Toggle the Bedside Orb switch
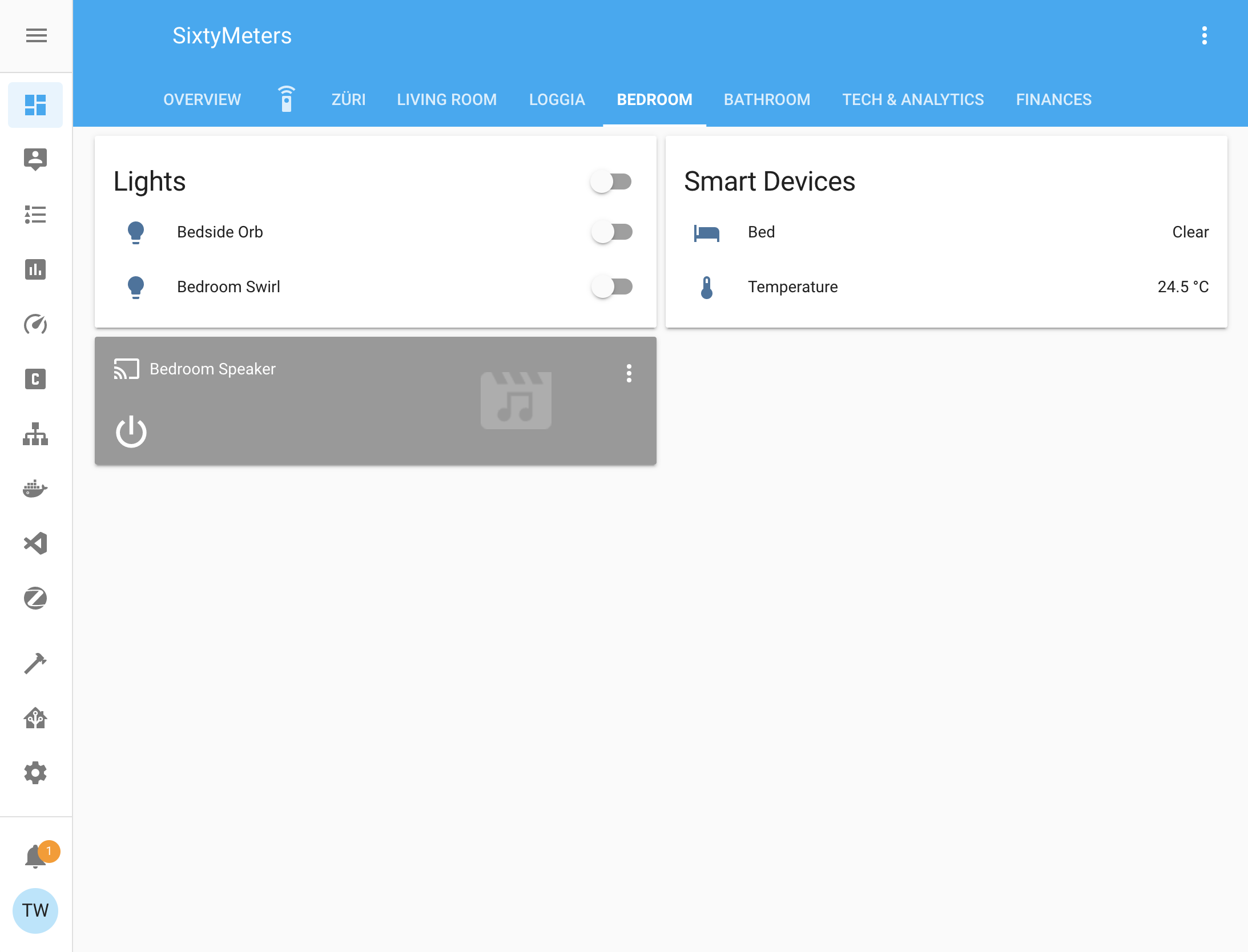The height and width of the screenshot is (952, 1248). pos(613,232)
